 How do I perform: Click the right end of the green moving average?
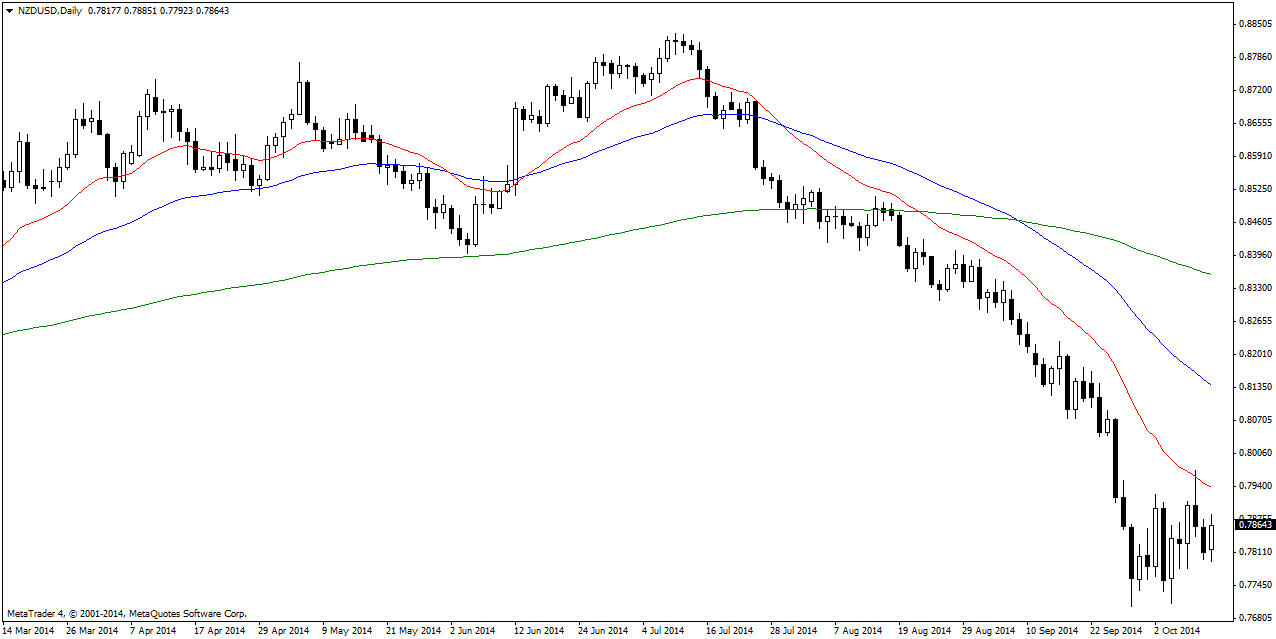point(1210,273)
